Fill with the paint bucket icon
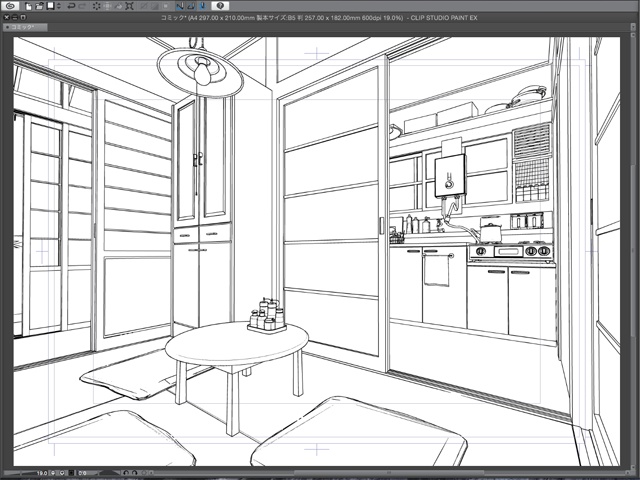The image size is (640, 480). coord(119,6)
